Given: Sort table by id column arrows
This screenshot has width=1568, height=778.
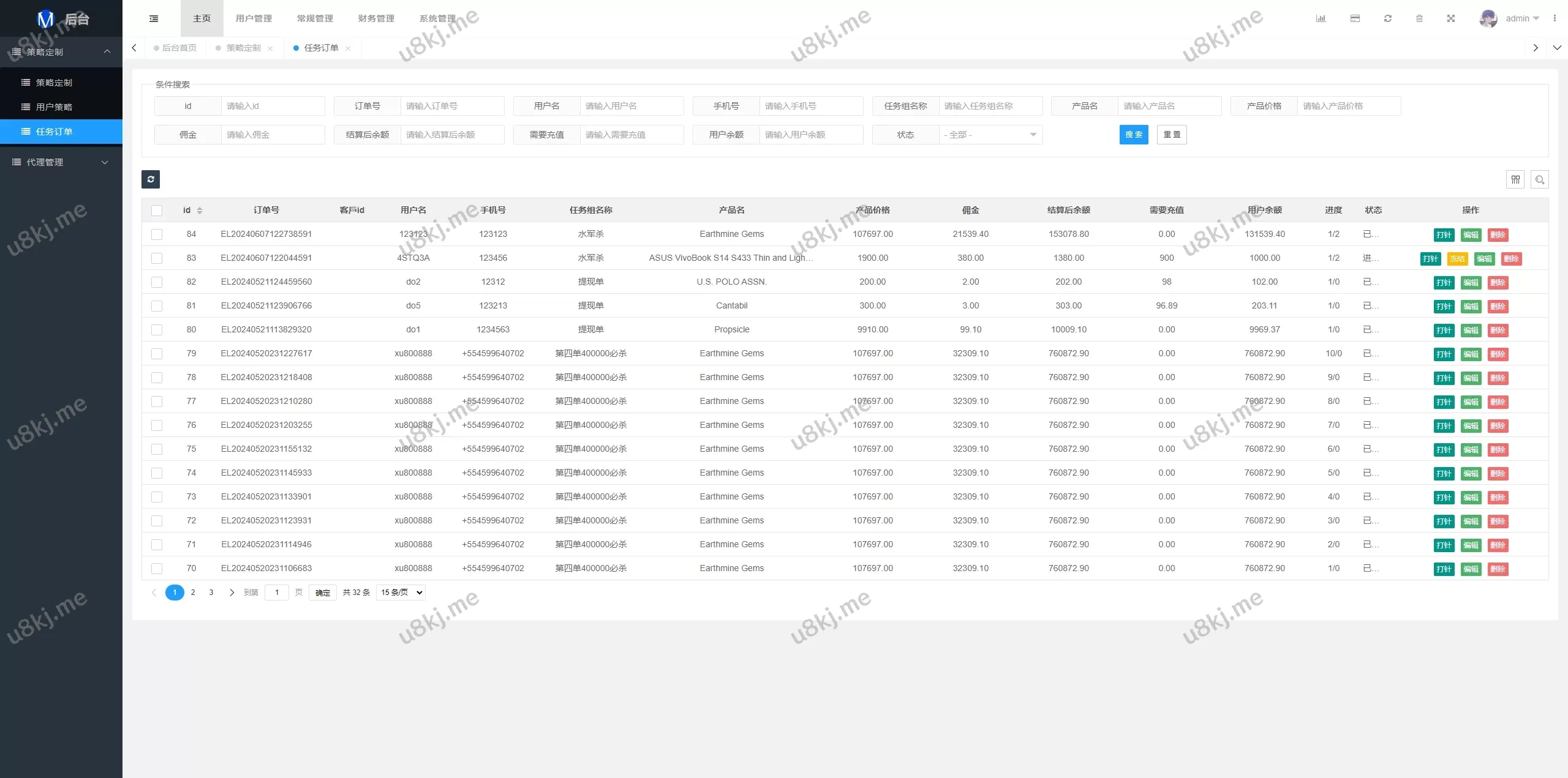Looking at the screenshot, I should click(x=200, y=211).
